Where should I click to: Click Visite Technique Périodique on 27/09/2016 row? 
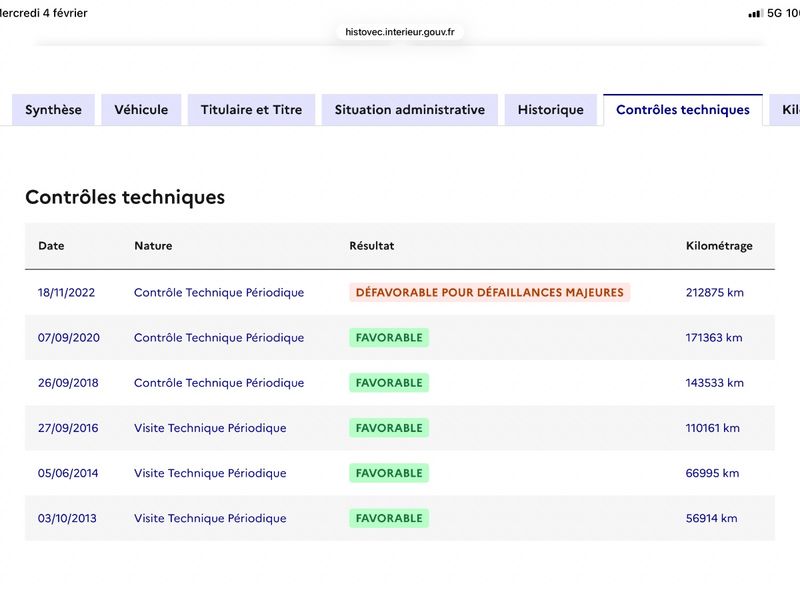point(210,428)
